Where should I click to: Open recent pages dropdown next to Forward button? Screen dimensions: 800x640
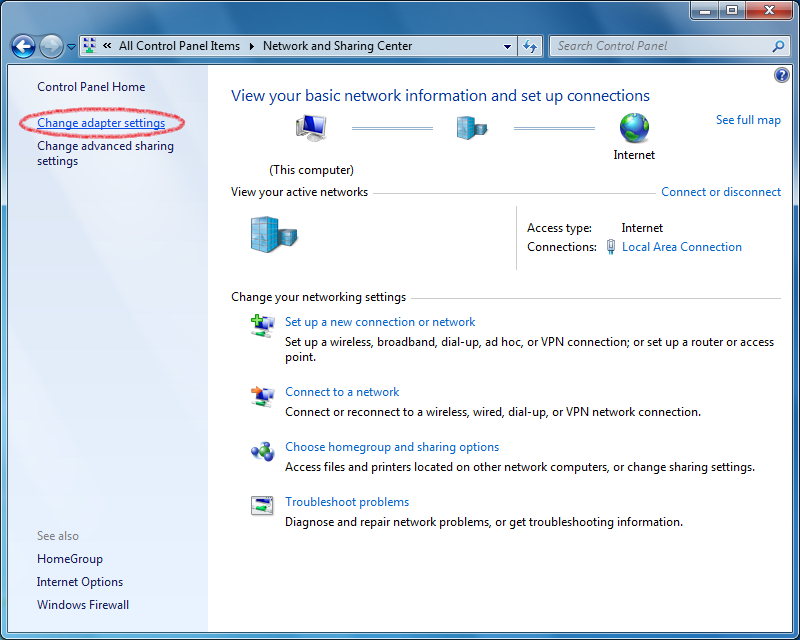tap(71, 47)
